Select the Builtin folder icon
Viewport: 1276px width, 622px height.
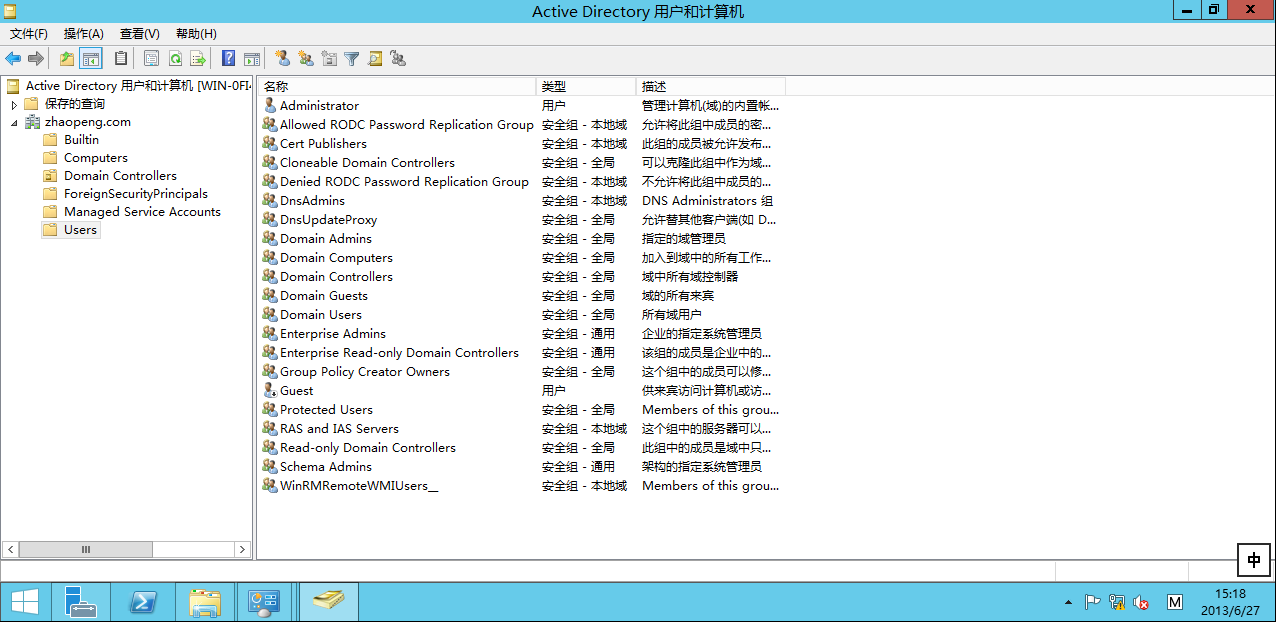pyautogui.click(x=50, y=140)
